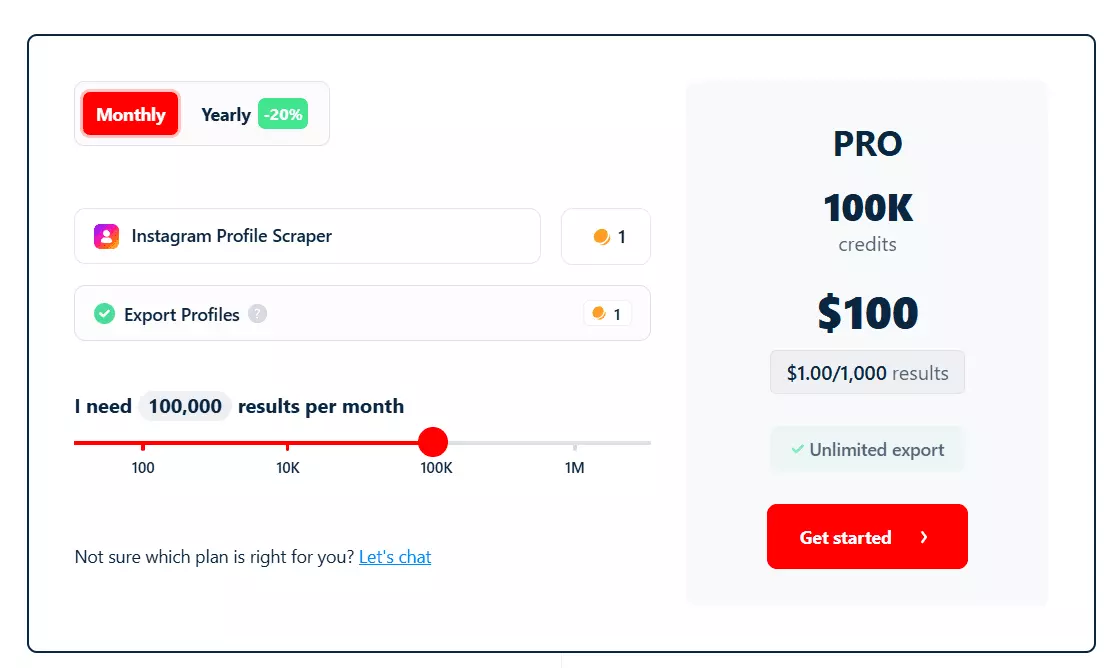Open the Instagram Profile Scraper selector
Screen dimensions: 1111x668
click(x=307, y=236)
